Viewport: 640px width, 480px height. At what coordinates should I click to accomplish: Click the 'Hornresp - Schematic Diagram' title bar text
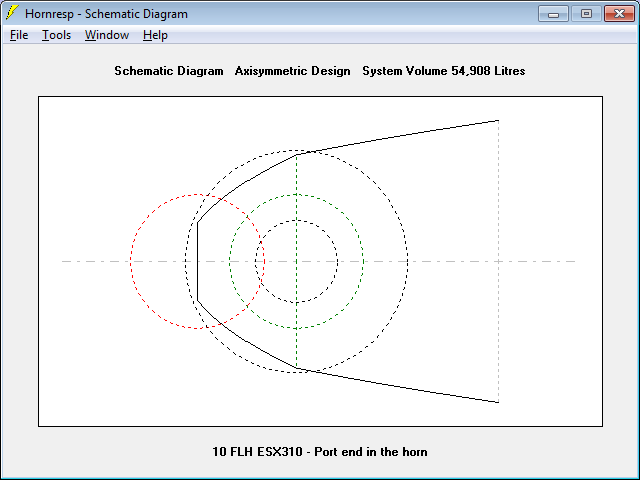[106, 14]
